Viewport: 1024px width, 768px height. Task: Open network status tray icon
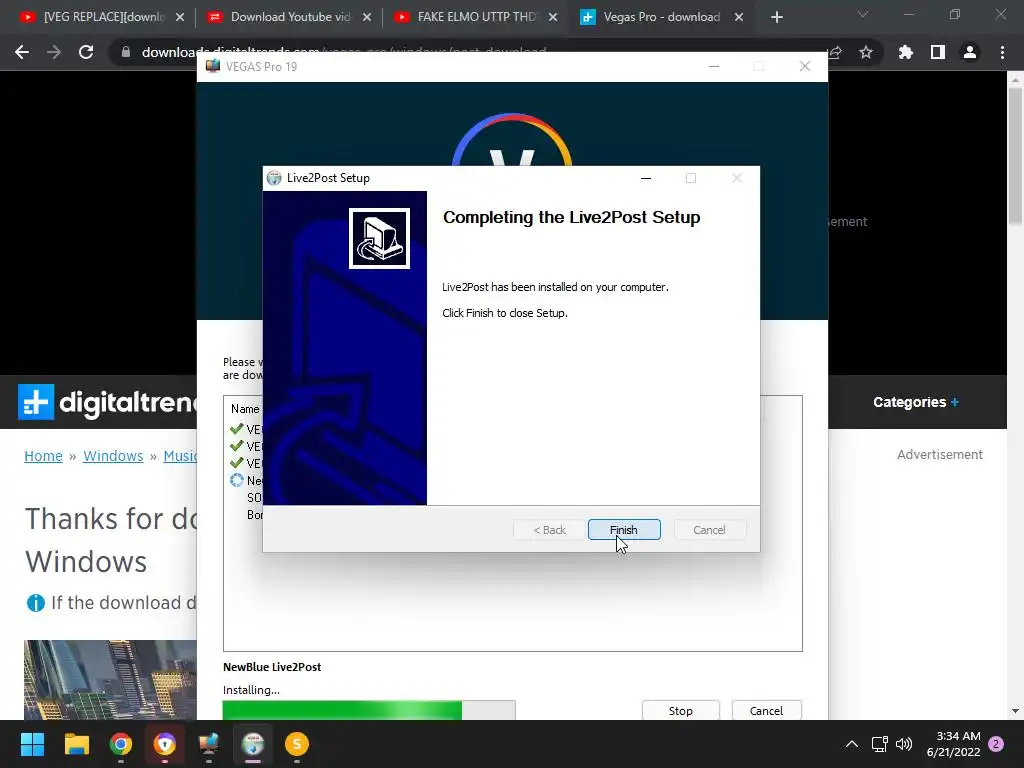880,744
